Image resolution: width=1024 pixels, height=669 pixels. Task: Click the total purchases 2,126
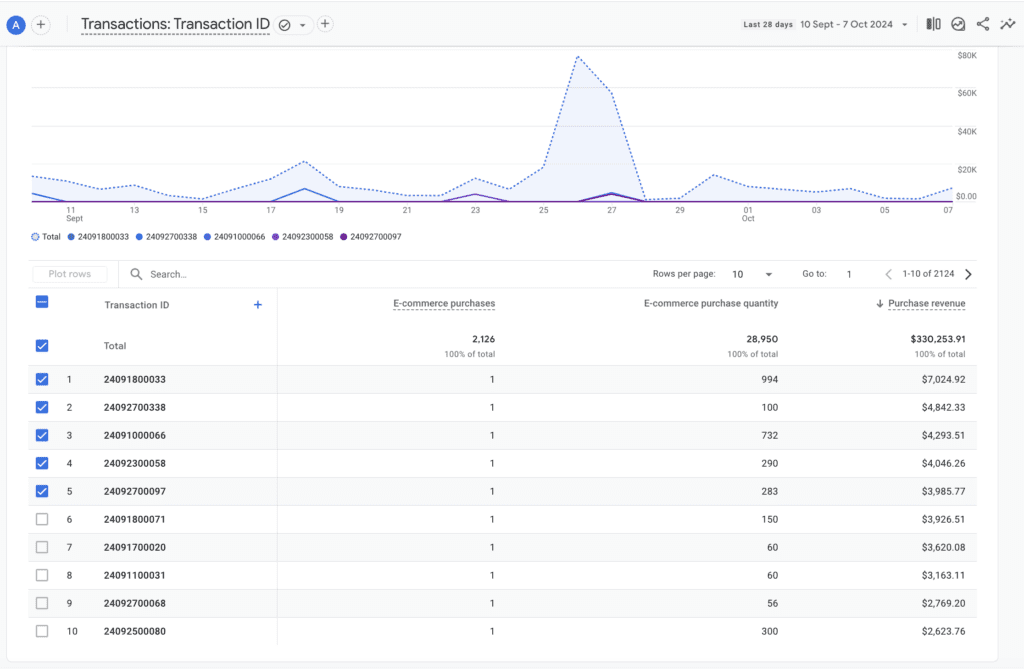[483, 339]
